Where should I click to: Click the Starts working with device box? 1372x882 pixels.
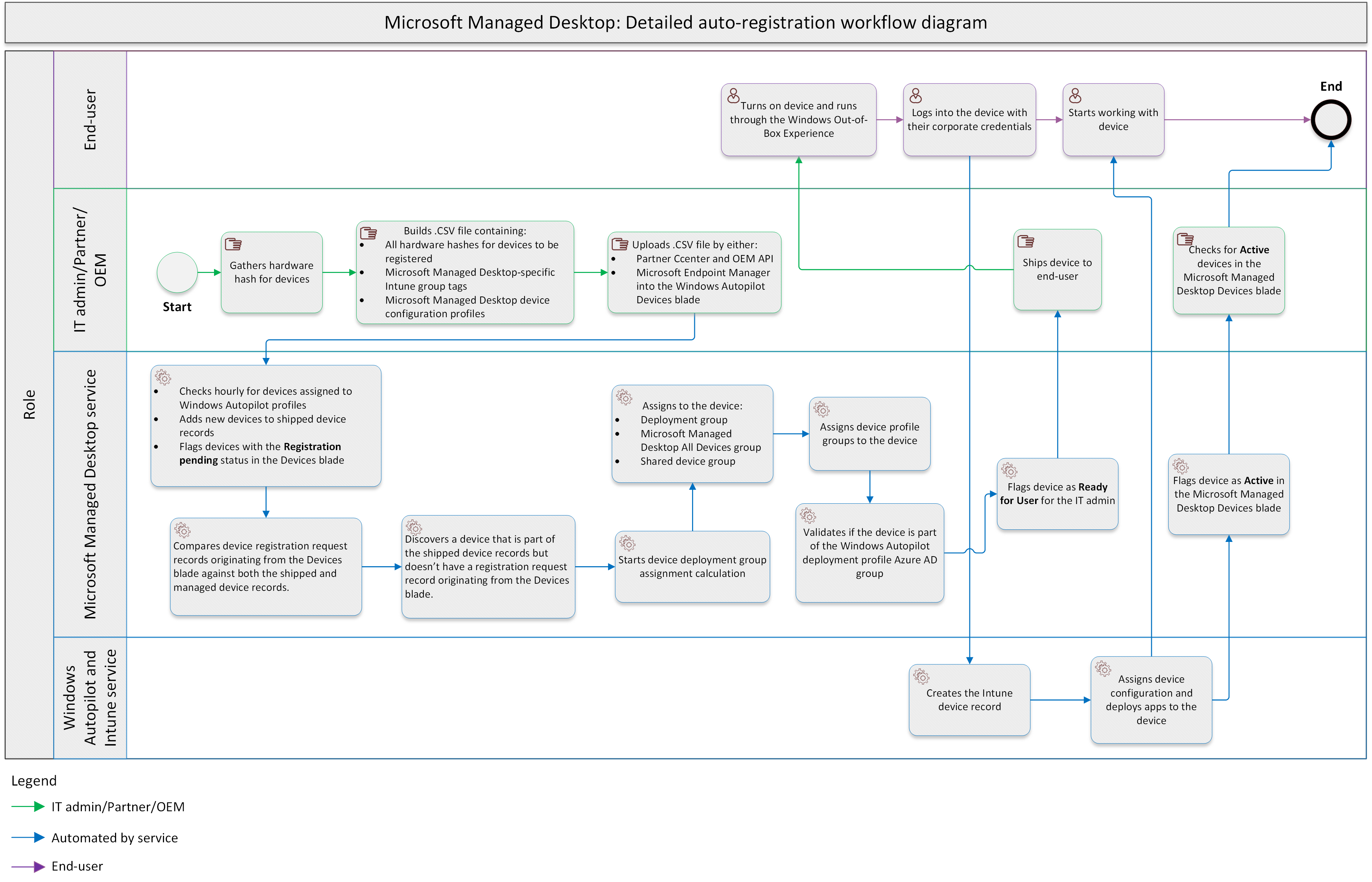point(1113,120)
